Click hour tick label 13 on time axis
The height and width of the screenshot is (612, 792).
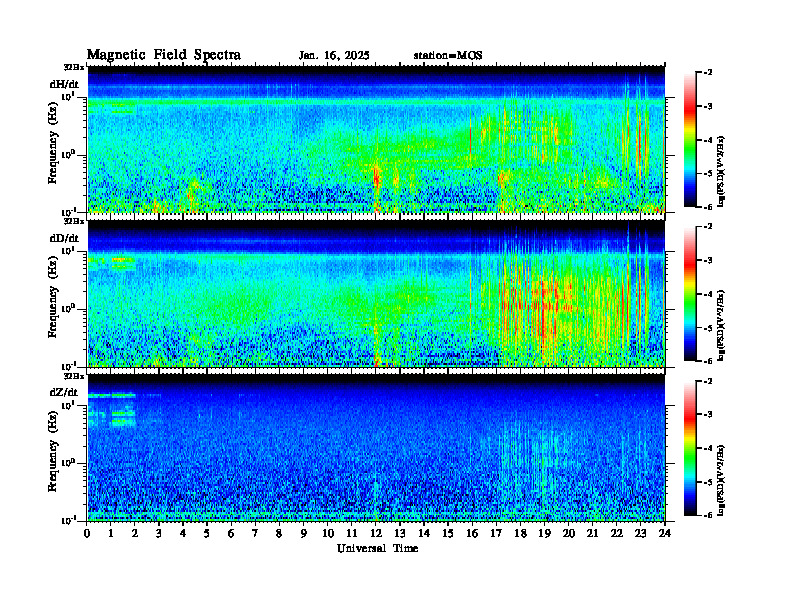click(x=400, y=534)
